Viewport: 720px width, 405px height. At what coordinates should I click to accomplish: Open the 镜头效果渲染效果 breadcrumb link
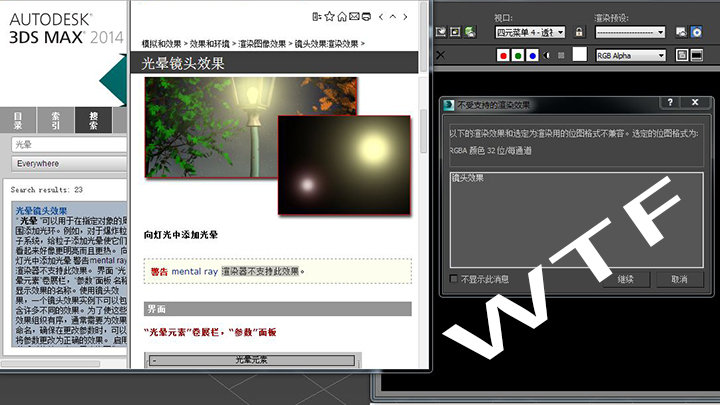pyautogui.click(x=326, y=44)
